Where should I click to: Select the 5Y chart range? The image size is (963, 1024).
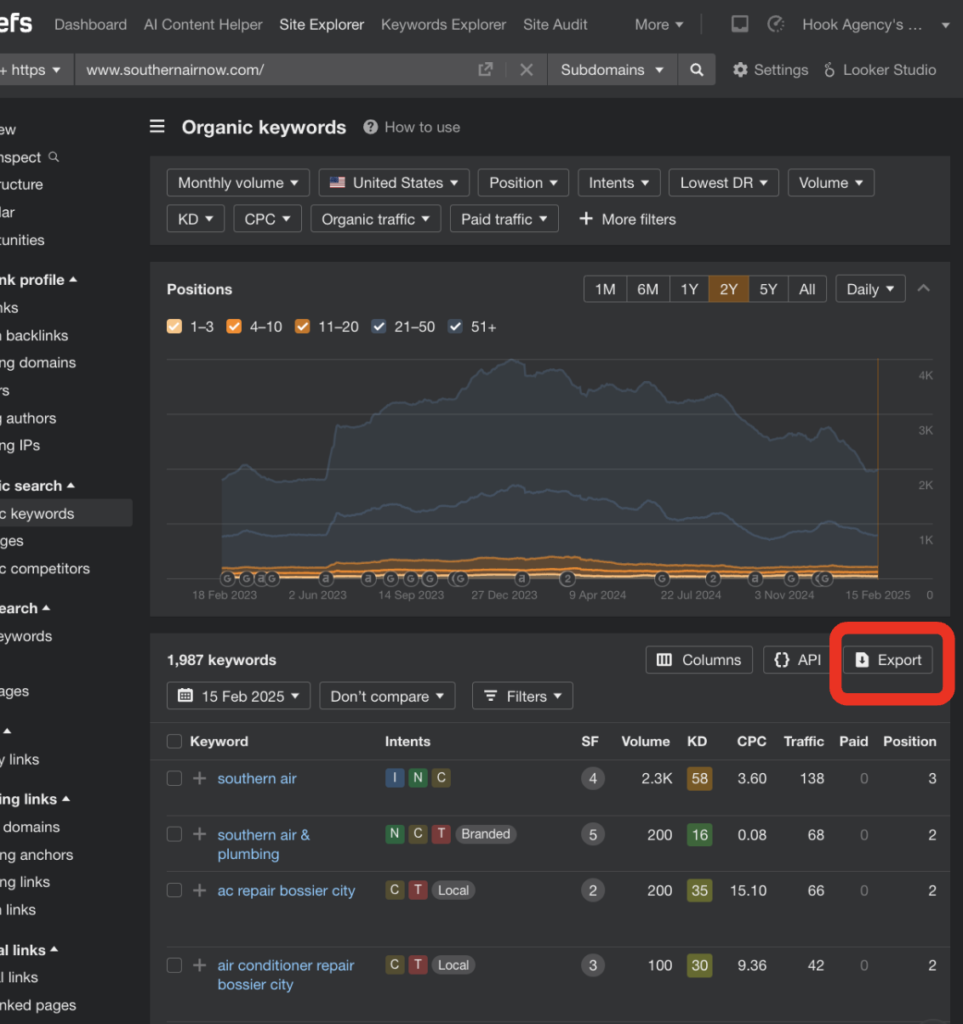point(768,289)
